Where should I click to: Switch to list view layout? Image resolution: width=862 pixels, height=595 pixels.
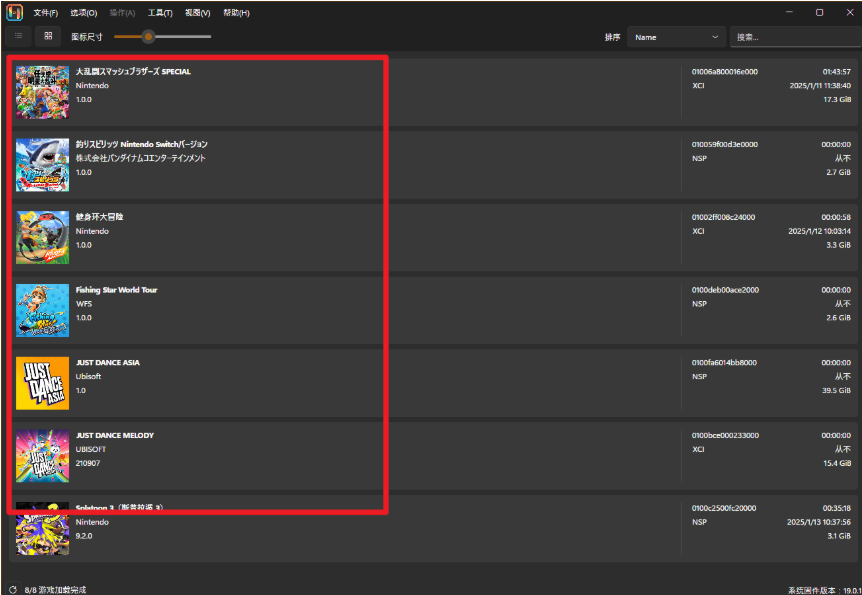coord(18,36)
